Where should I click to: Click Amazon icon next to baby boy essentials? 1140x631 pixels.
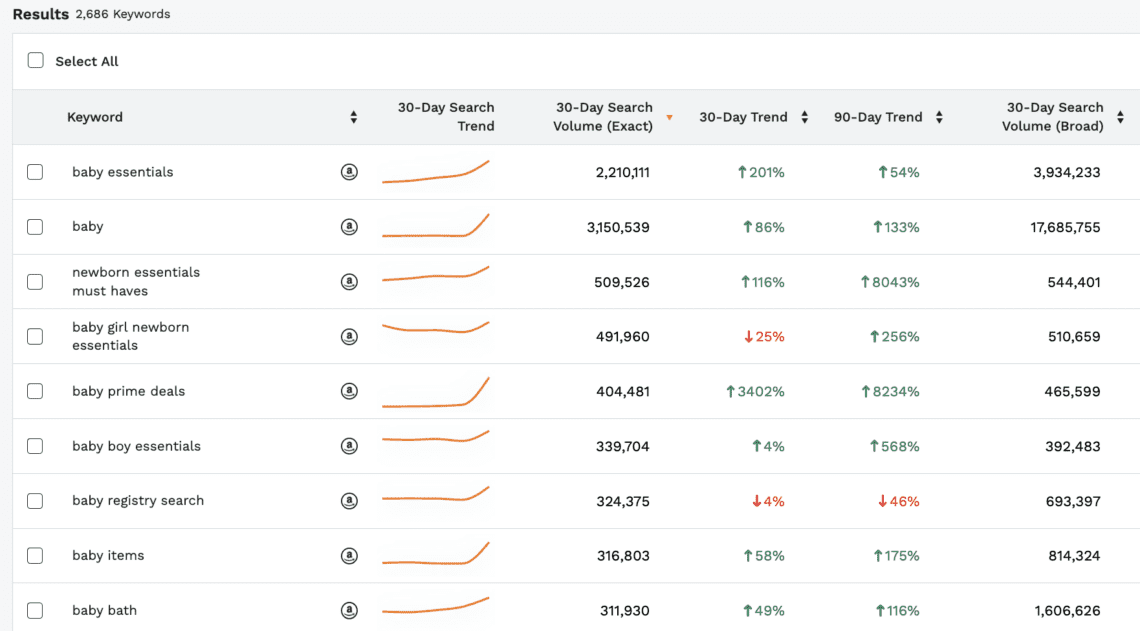coord(349,446)
